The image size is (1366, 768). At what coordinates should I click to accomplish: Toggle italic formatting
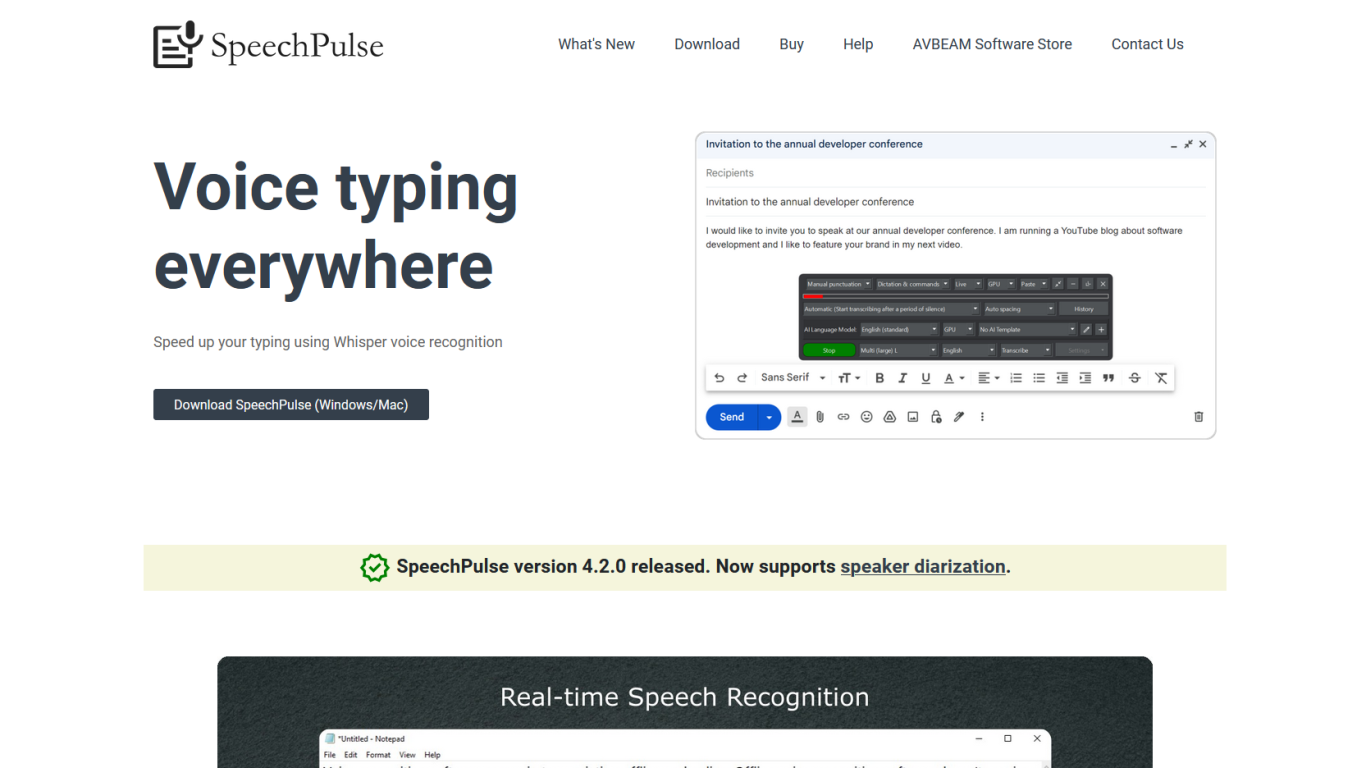coord(902,377)
